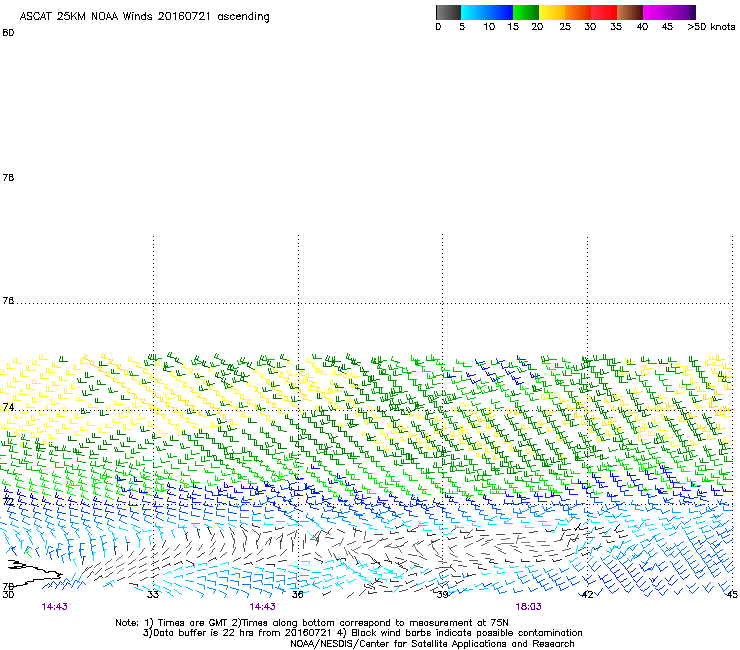This screenshot has width=740, height=650.
Task: Select the green 15-20 knots color segment
Action: (526, 12)
